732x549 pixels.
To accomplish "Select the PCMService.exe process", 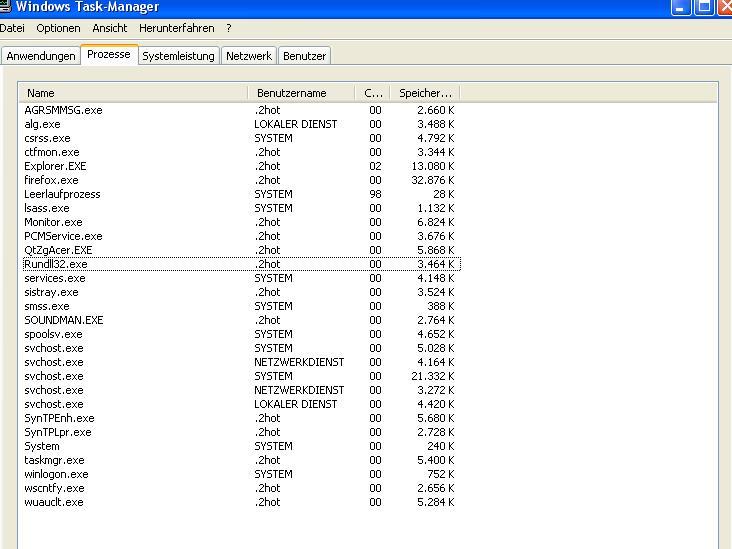I will pos(242,236).
